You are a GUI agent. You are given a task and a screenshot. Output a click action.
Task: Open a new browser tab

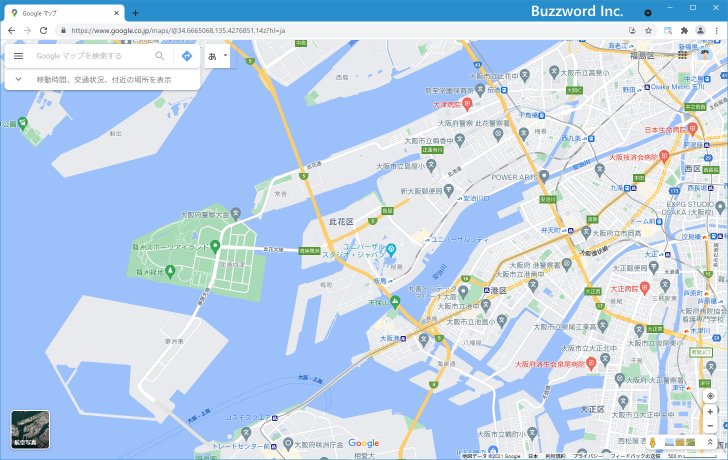click(135, 13)
